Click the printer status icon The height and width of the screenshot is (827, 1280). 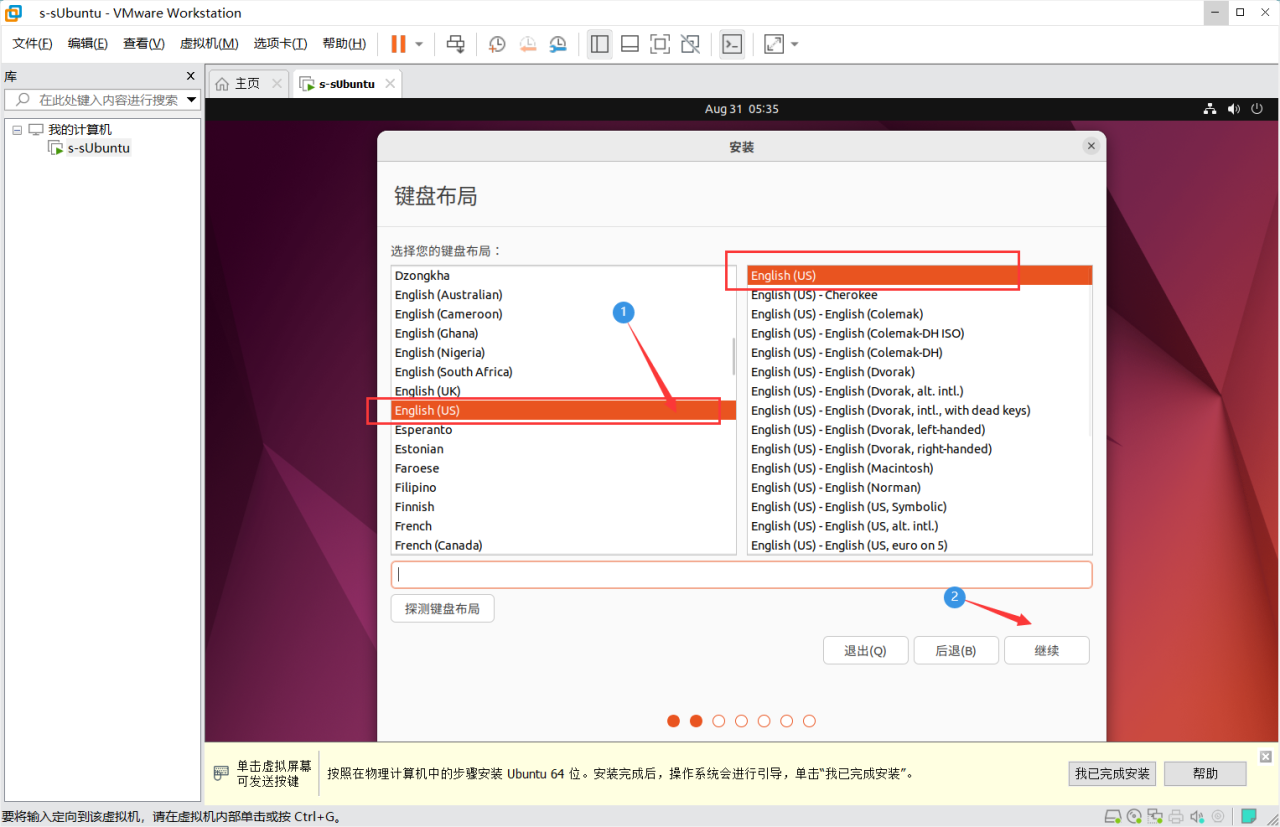pyautogui.click(x=1176, y=816)
